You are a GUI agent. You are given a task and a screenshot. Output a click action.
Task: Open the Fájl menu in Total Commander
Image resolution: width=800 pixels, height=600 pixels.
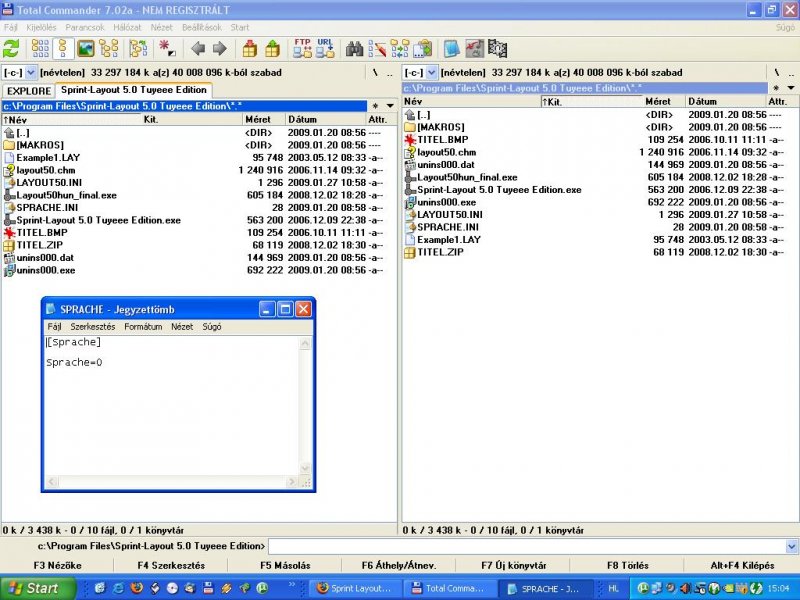click(x=10, y=28)
